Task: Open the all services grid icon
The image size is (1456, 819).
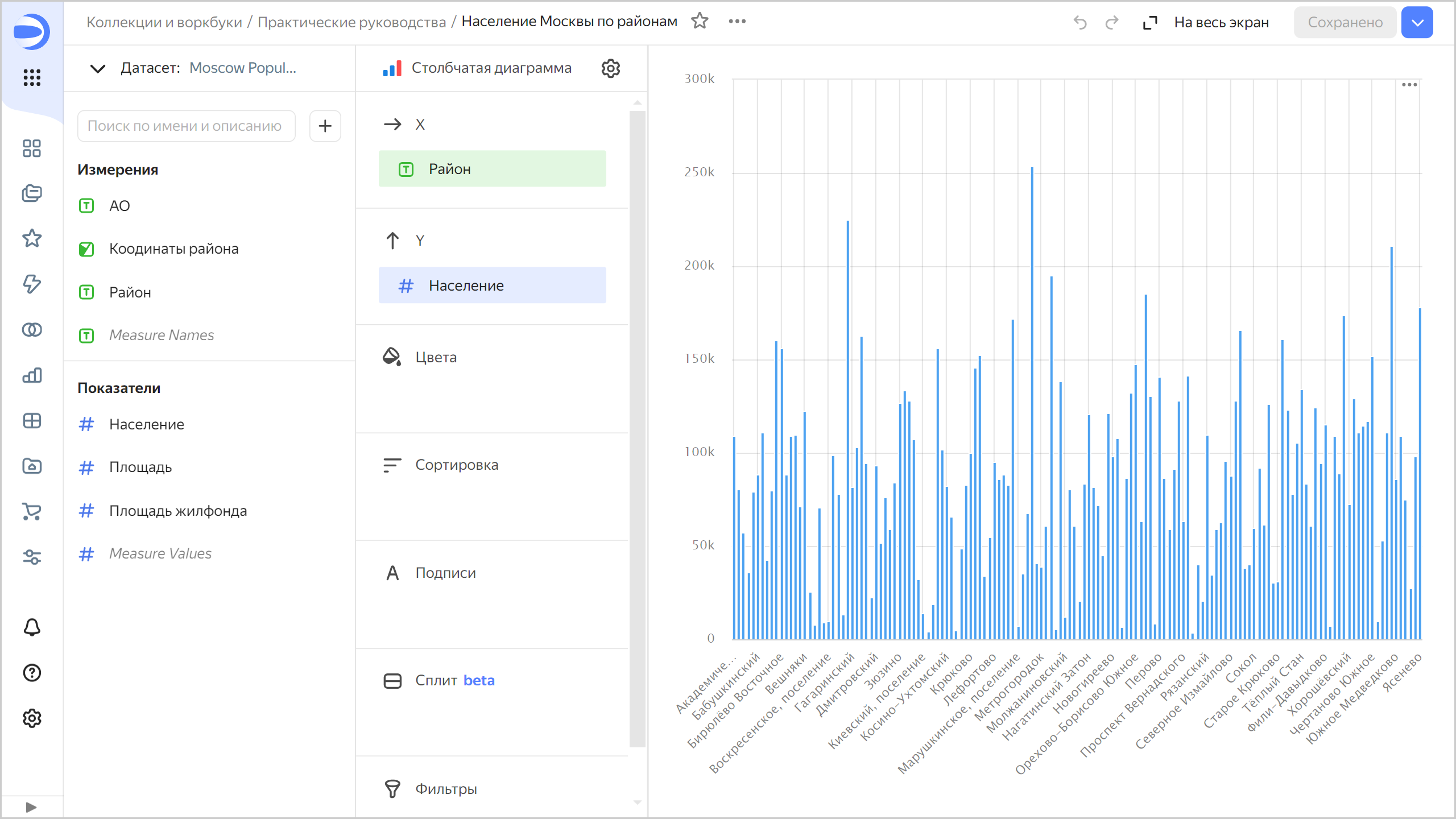Action: pos(32,77)
